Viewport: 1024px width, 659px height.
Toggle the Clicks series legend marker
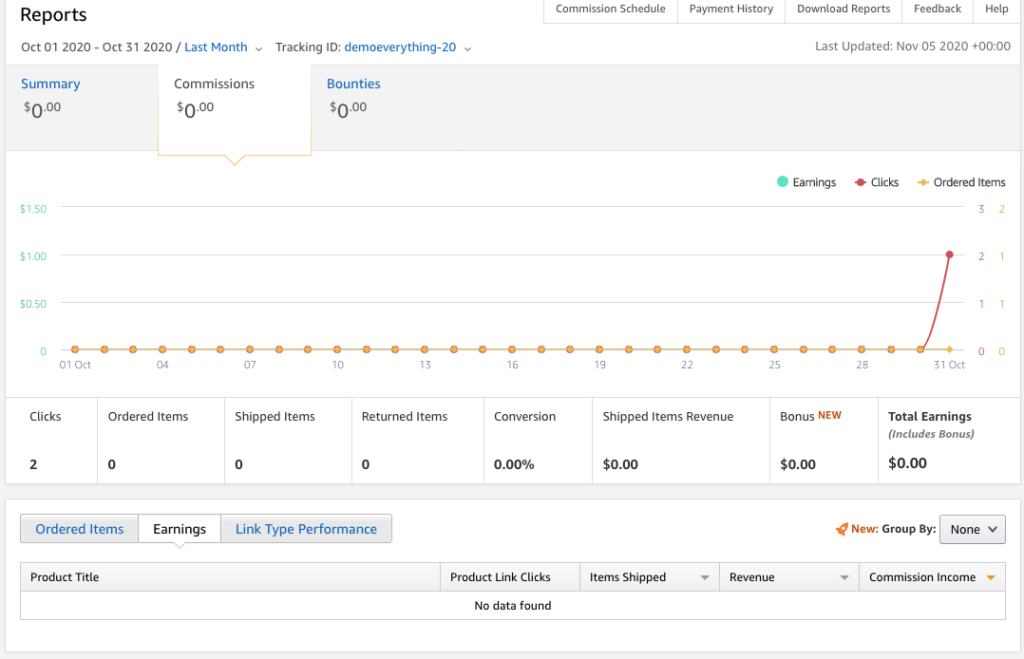pyautogui.click(x=860, y=182)
